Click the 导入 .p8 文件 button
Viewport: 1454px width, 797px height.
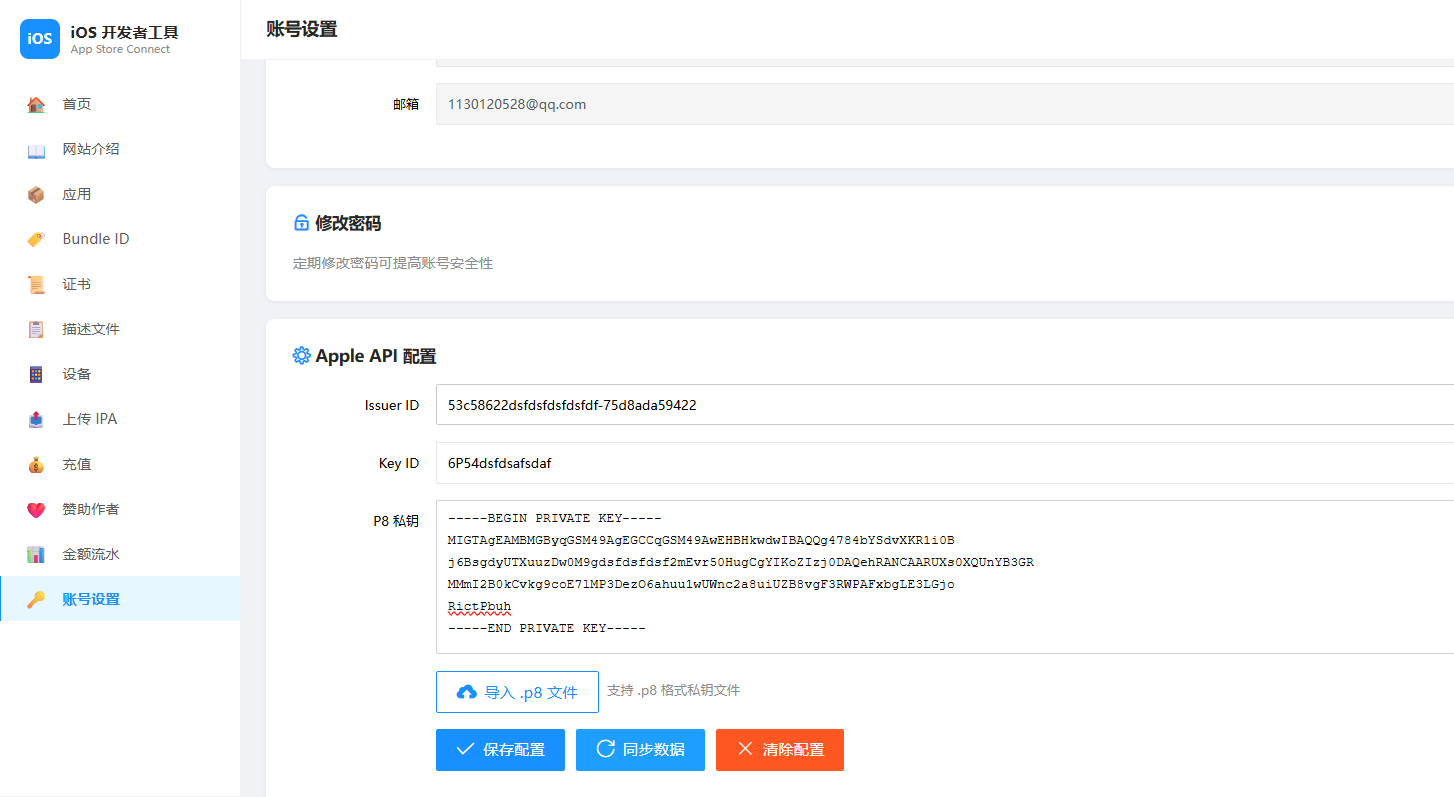(x=517, y=692)
